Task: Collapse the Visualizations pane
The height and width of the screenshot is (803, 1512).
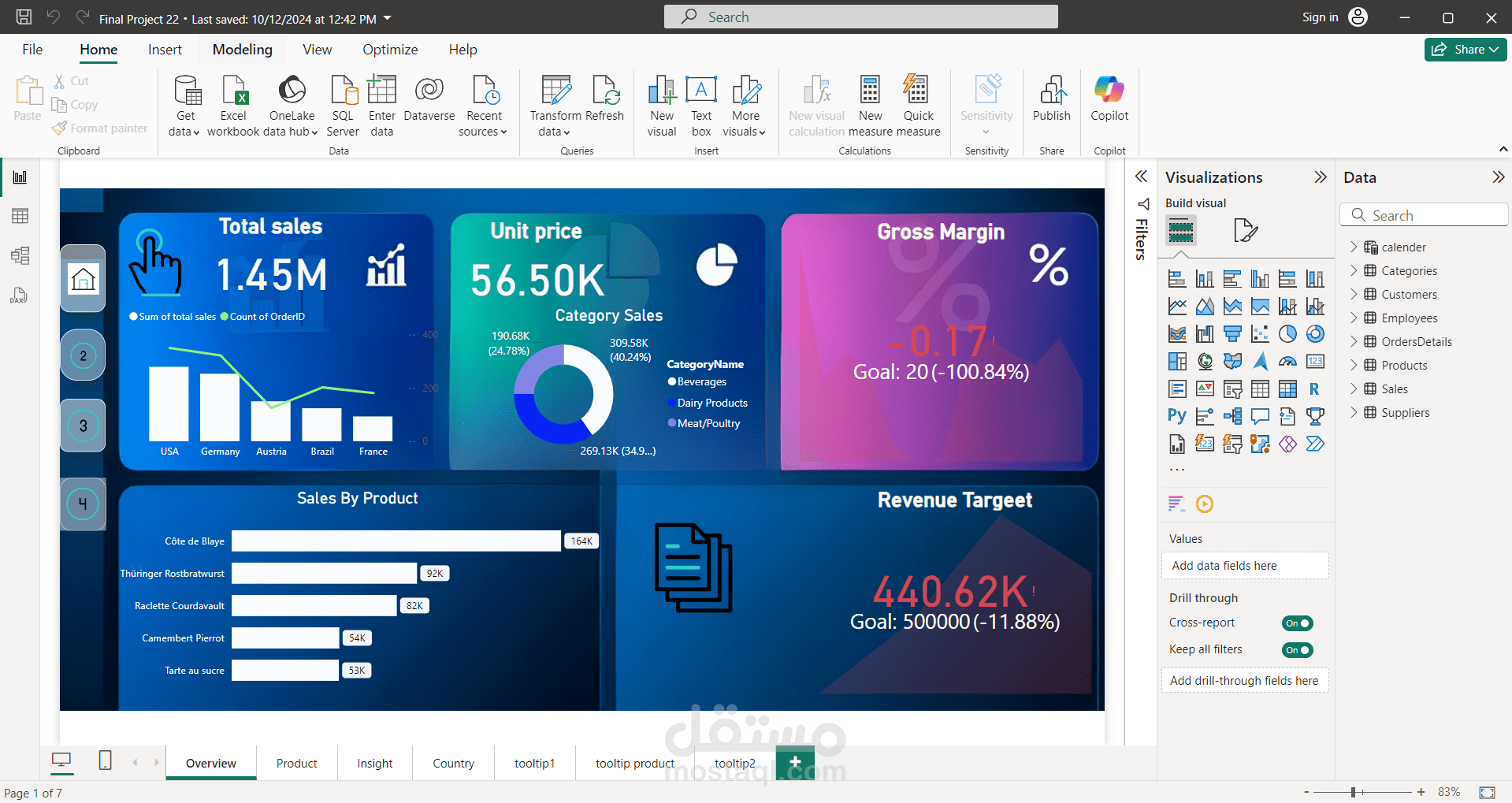Action: click(x=1321, y=177)
